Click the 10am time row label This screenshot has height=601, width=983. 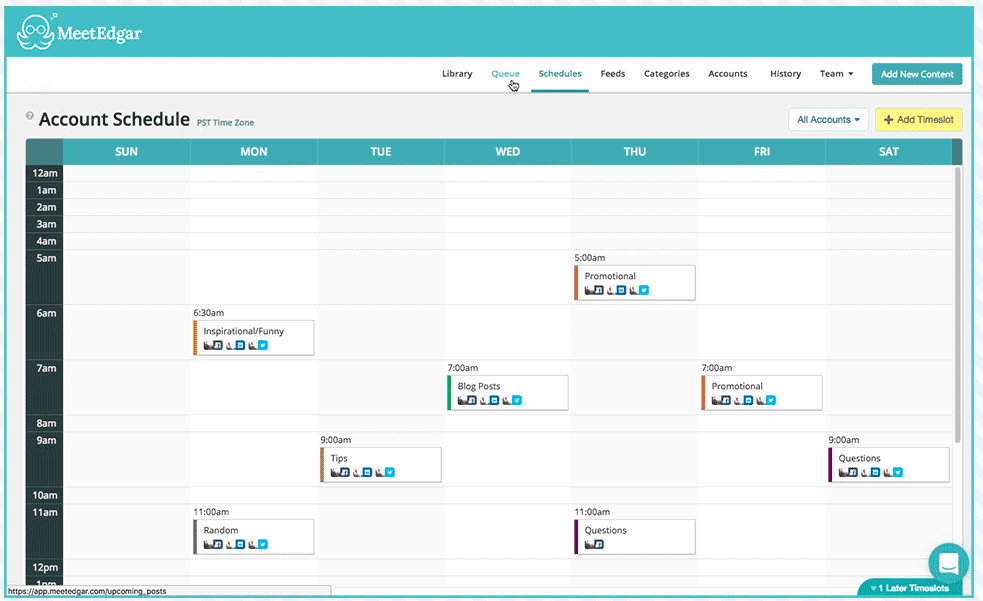coord(45,495)
